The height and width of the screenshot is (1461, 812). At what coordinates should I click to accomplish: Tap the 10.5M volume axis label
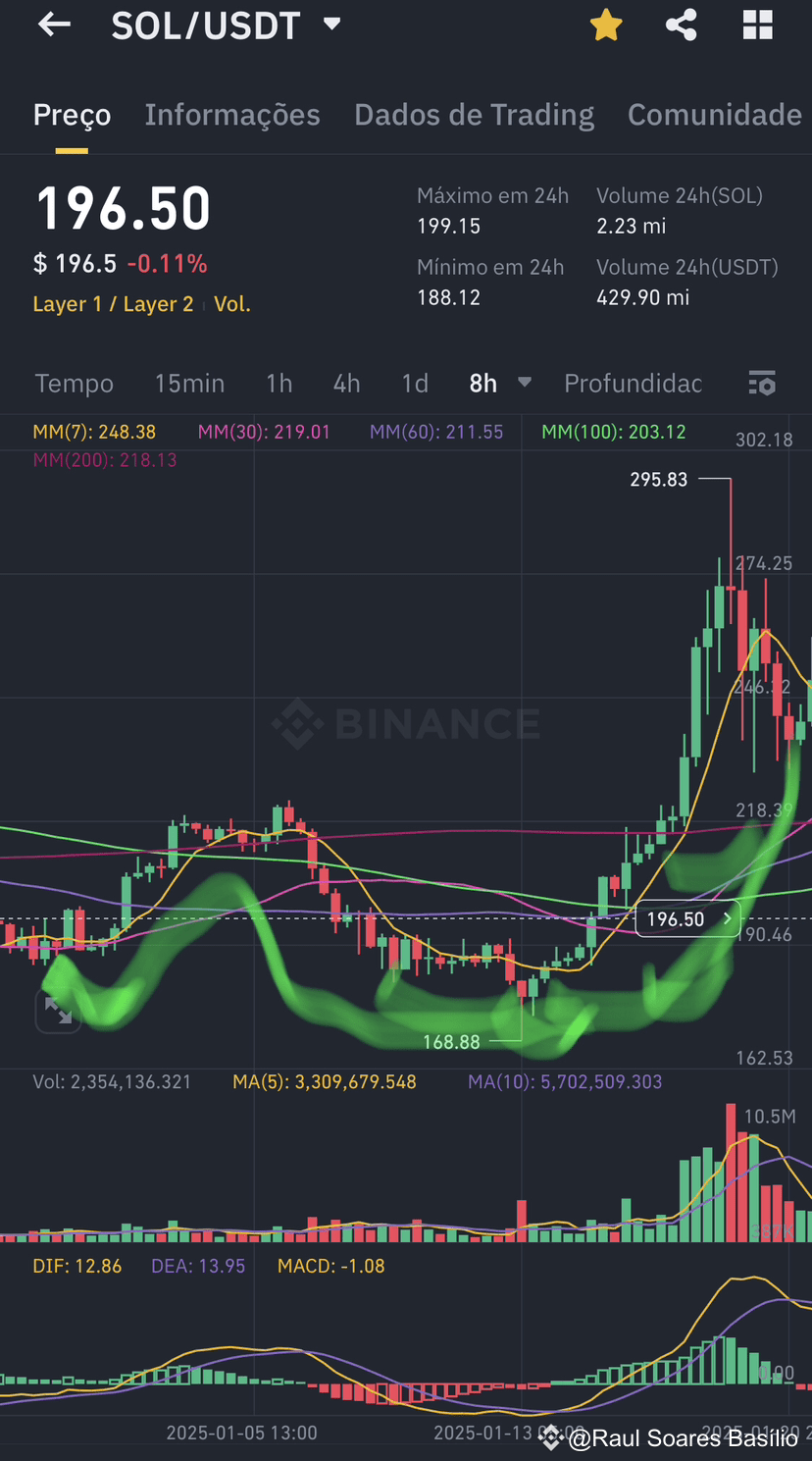click(x=770, y=1117)
